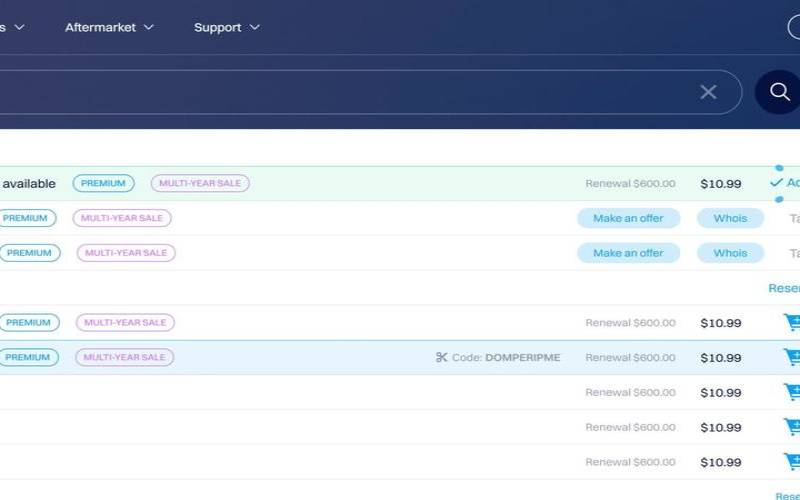Click the MULTI-YEAR SALE tag in the available row

200,183
